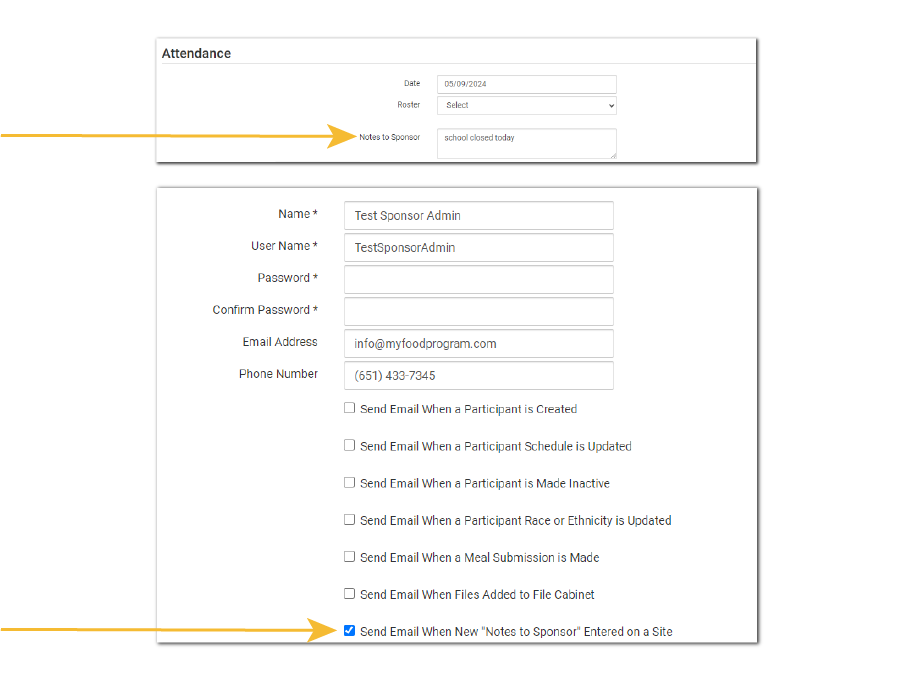Click the Date field showing 05/09/2024
Viewport: 900px width, 675px height.
[526, 85]
